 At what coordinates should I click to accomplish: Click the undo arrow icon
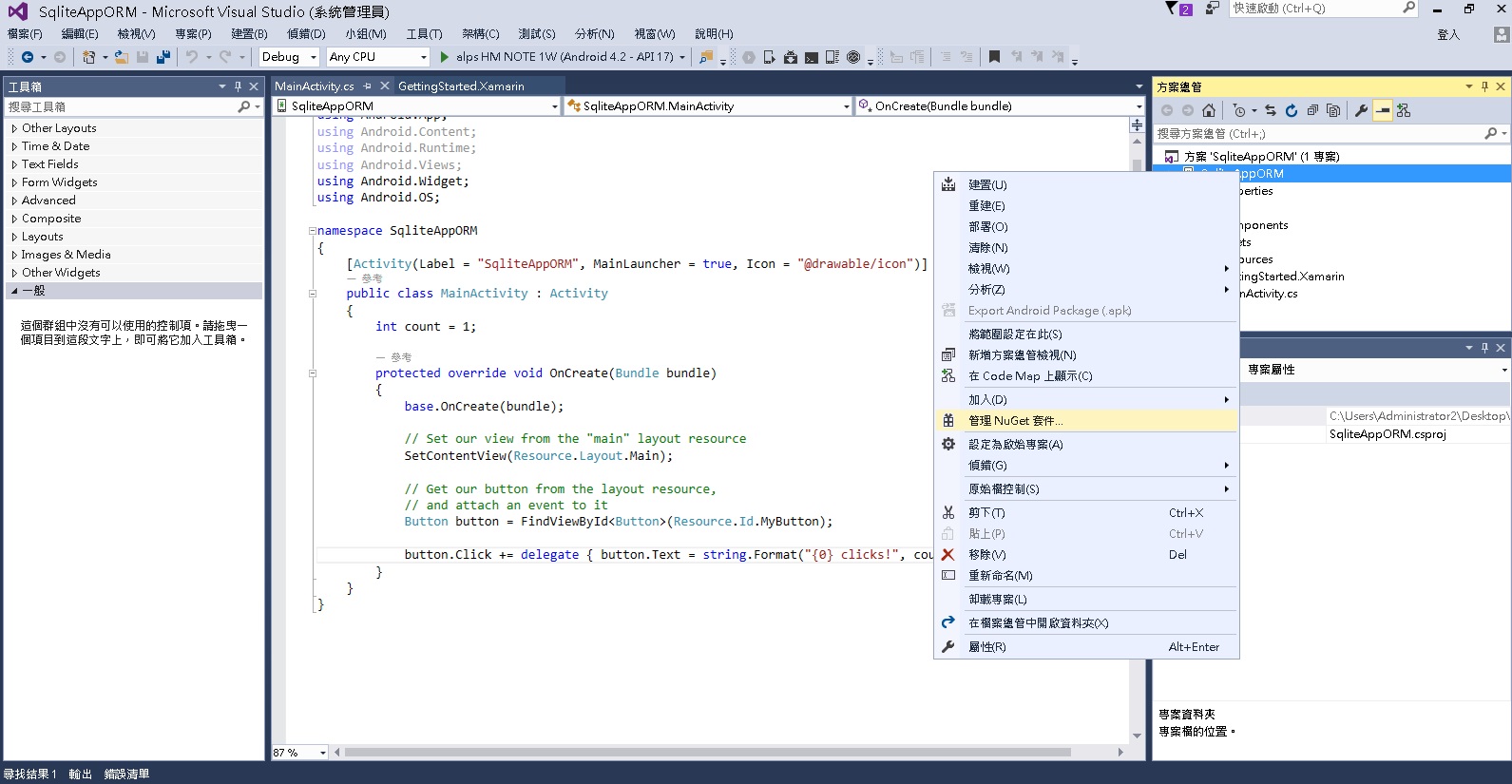[x=192, y=57]
